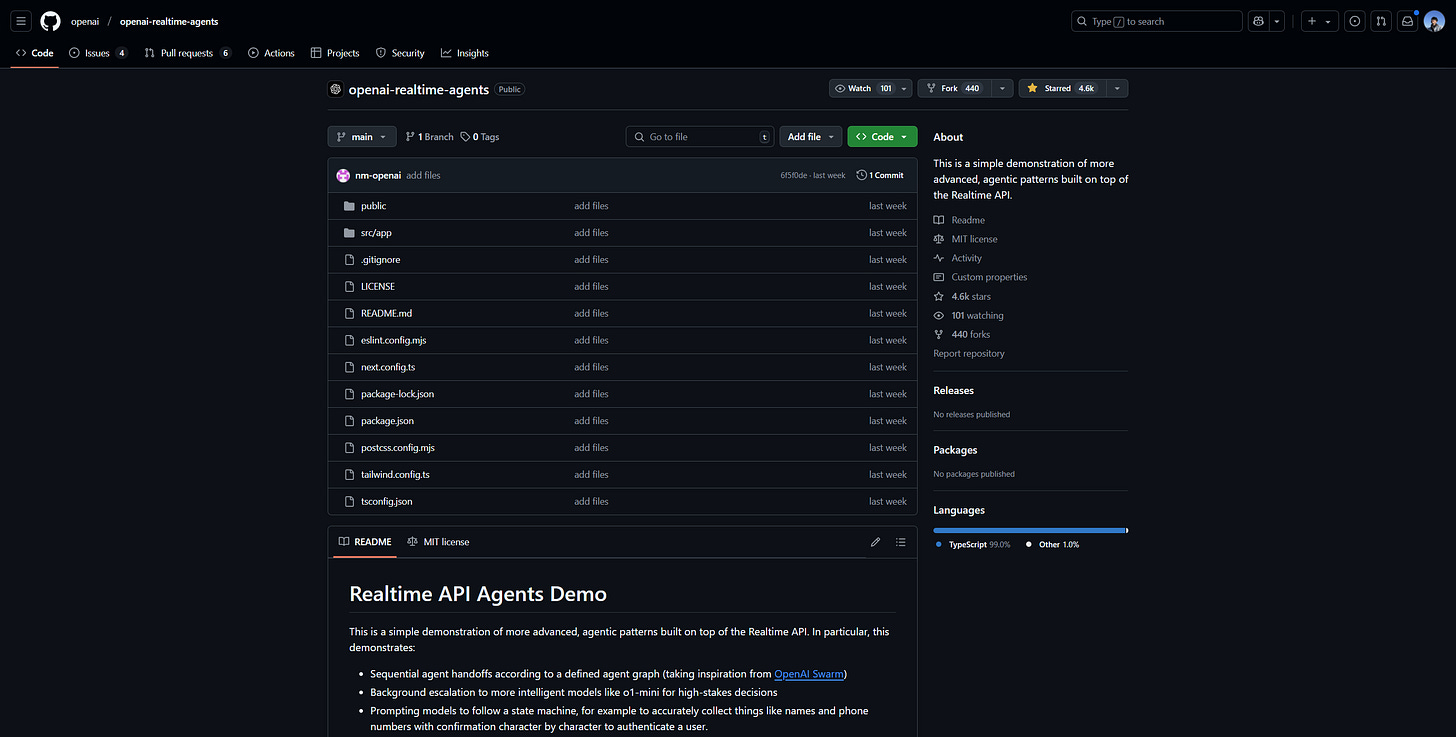Viewport: 1456px width, 737px height.
Task: Open the Copilot dropdown arrow in the header
Action: coord(1276,21)
